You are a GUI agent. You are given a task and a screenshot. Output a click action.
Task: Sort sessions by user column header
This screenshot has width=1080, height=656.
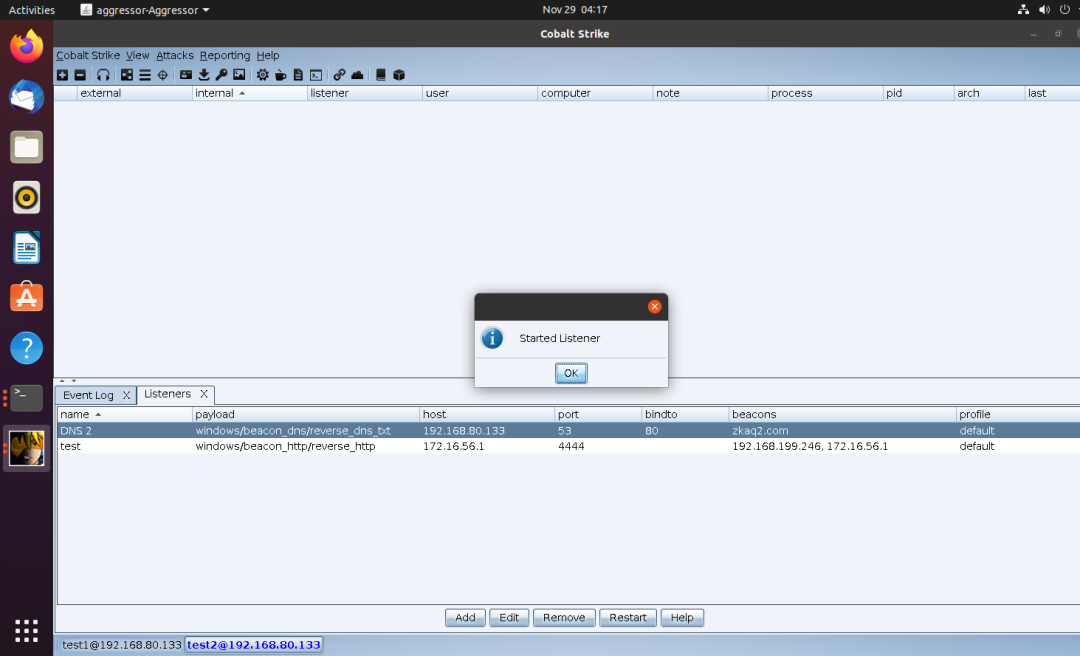click(x=479, y=93)
